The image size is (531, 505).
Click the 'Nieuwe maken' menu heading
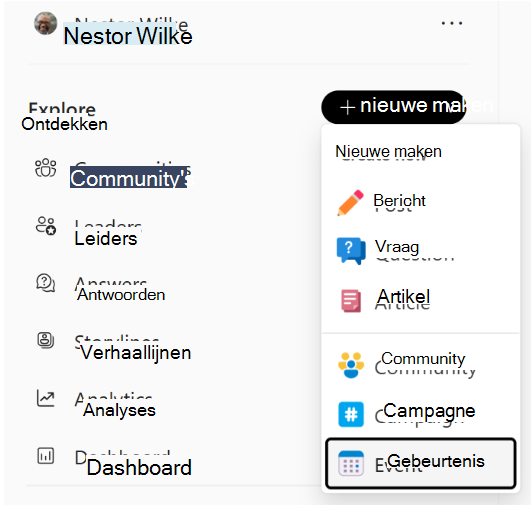click(388, 151)
